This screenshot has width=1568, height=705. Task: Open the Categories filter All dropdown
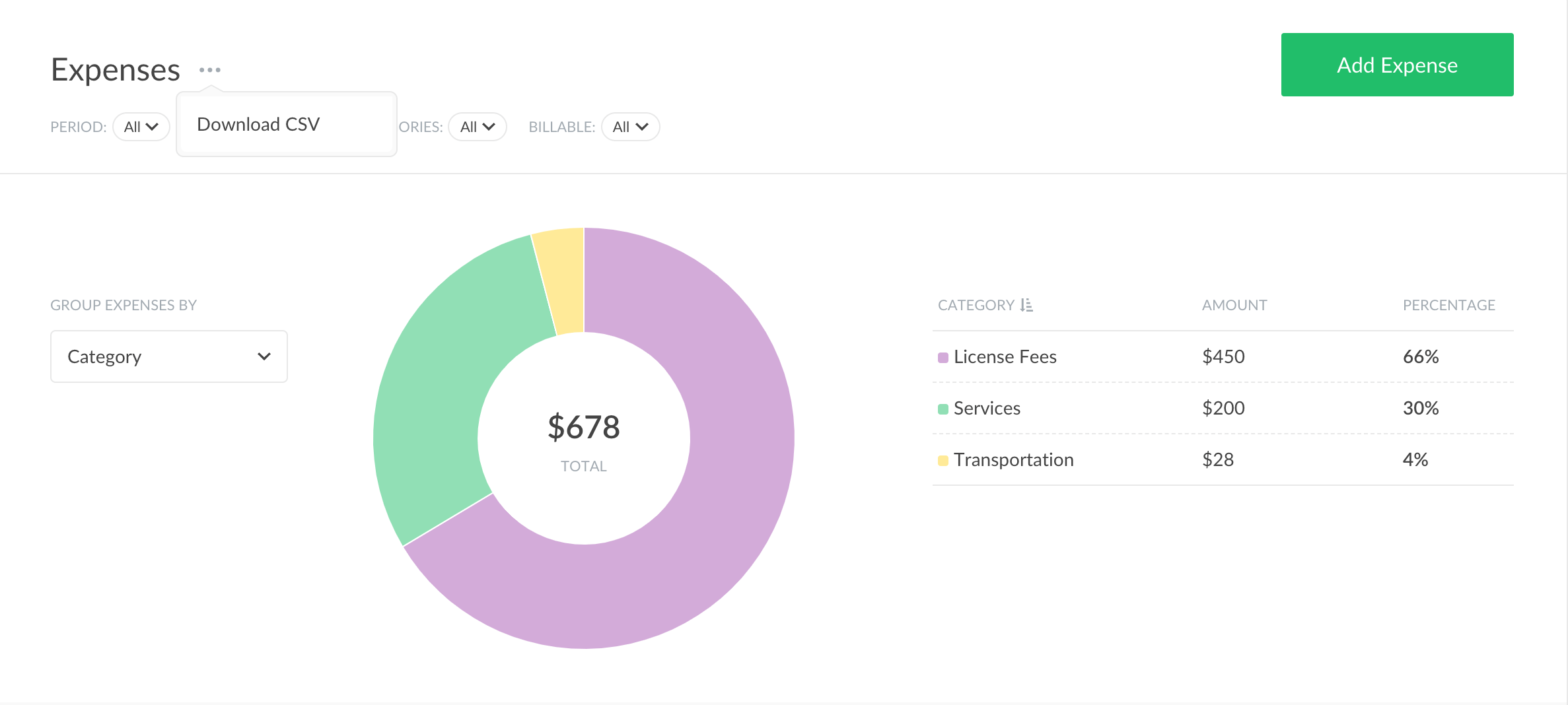(477, 127)
